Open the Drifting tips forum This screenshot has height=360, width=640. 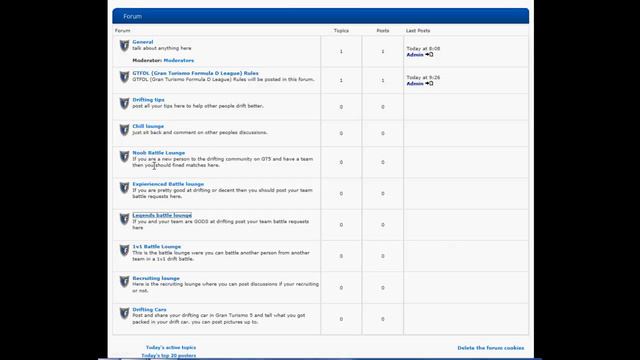coord(148,100)
